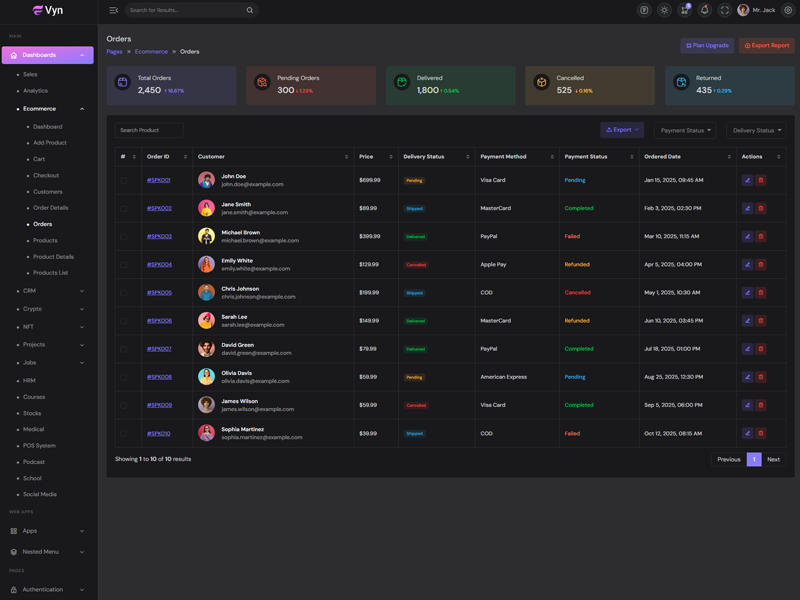Toggle the light/dark theme sun icon
The width and height of the screenshot is (800, 600).
click(x=664, y=10)
